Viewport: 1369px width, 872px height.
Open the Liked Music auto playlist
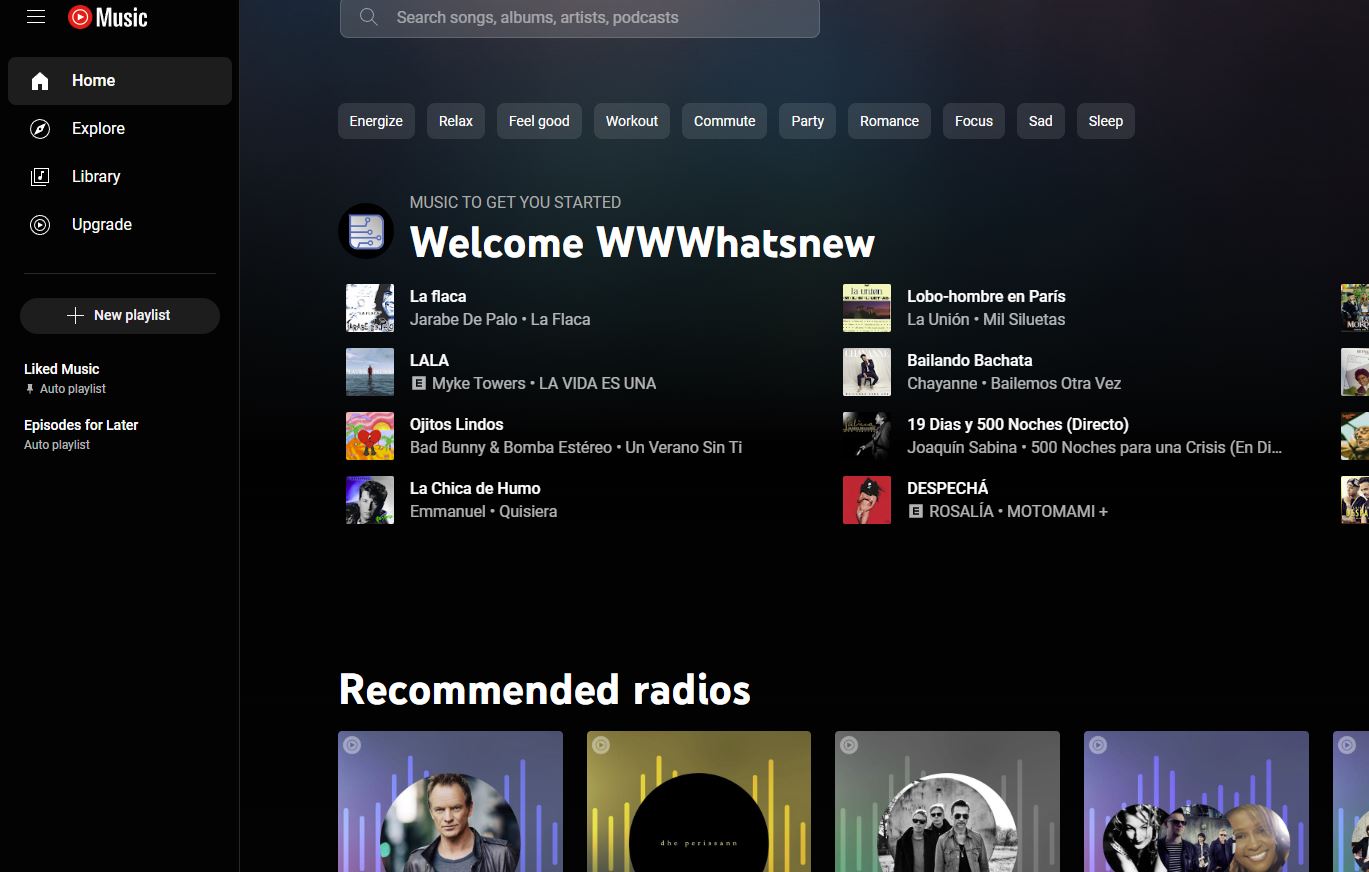120,378
